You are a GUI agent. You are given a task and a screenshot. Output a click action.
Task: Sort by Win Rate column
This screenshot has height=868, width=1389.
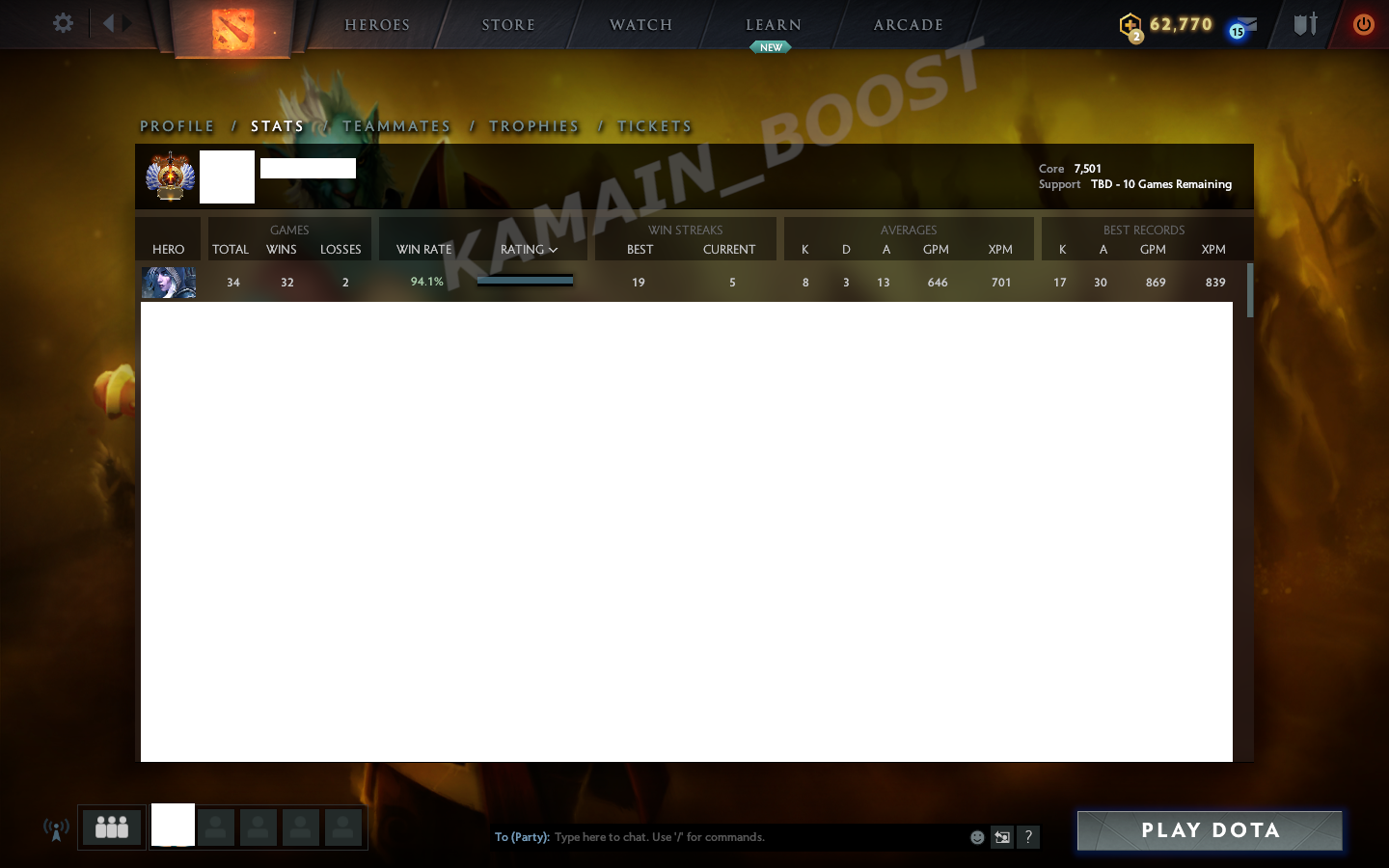(x=424, y=250)
